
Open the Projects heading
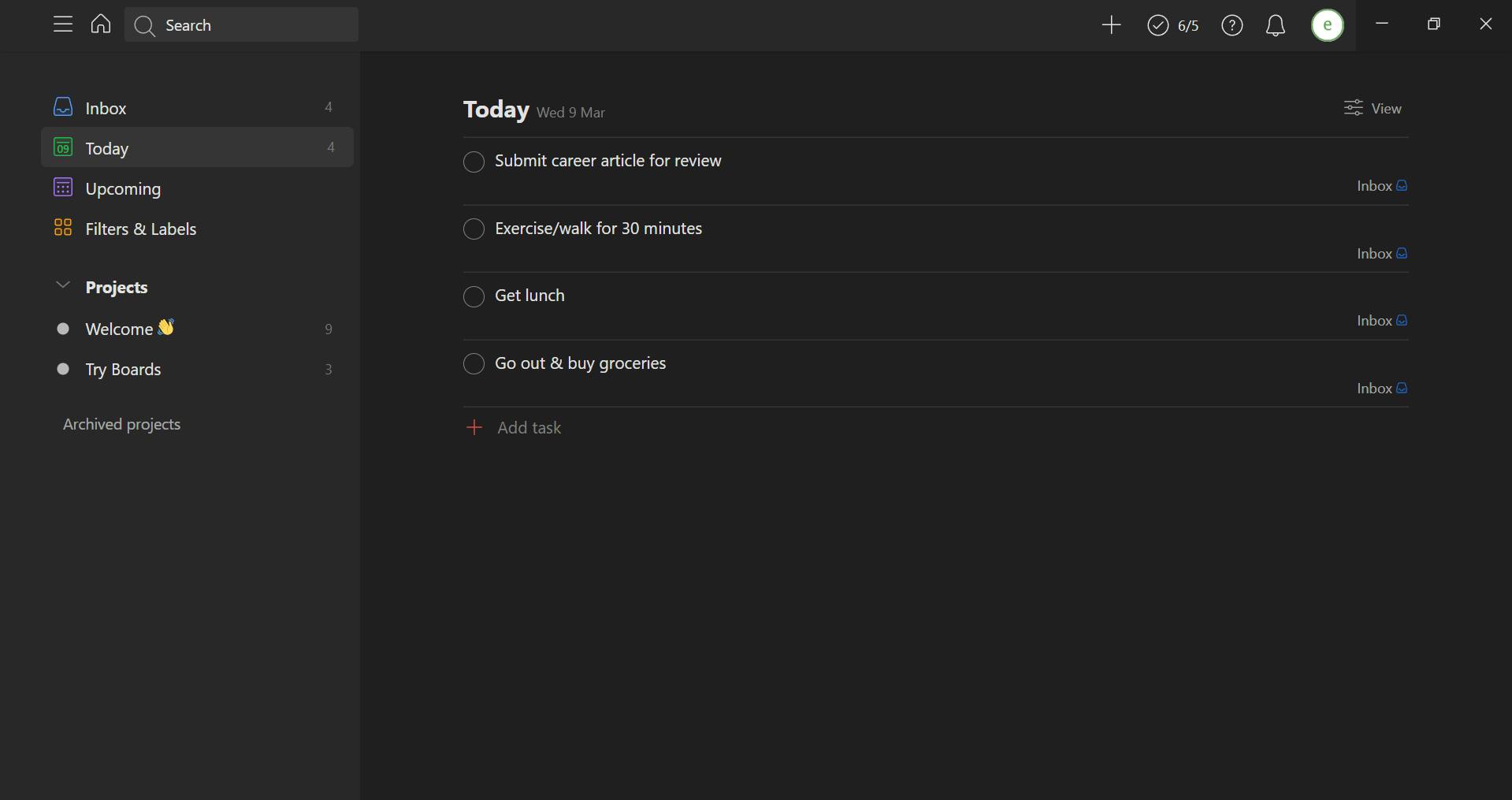[117, 287]
